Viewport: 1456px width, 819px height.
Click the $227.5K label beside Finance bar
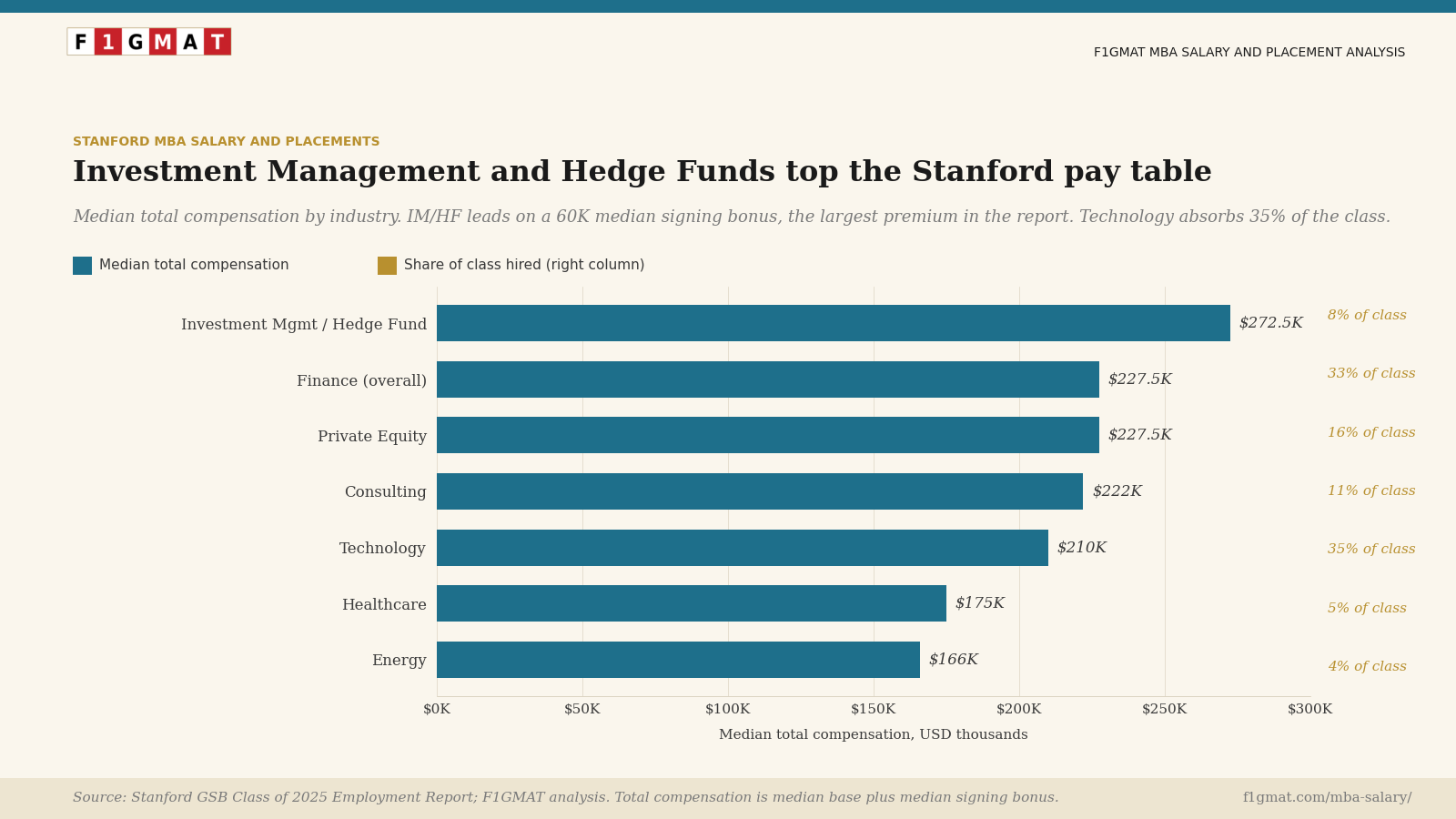[x=1139, y=379]
